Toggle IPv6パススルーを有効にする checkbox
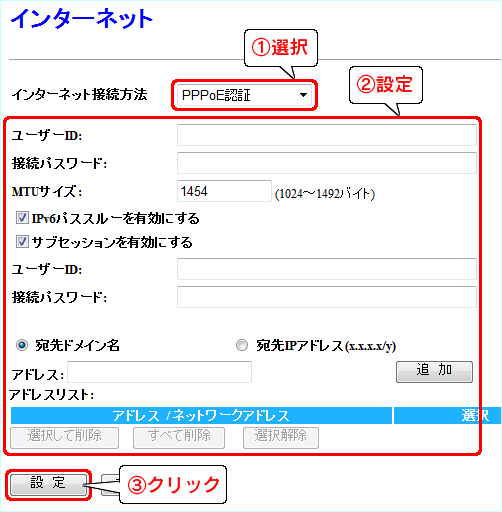502x512 pixels. 22,218
